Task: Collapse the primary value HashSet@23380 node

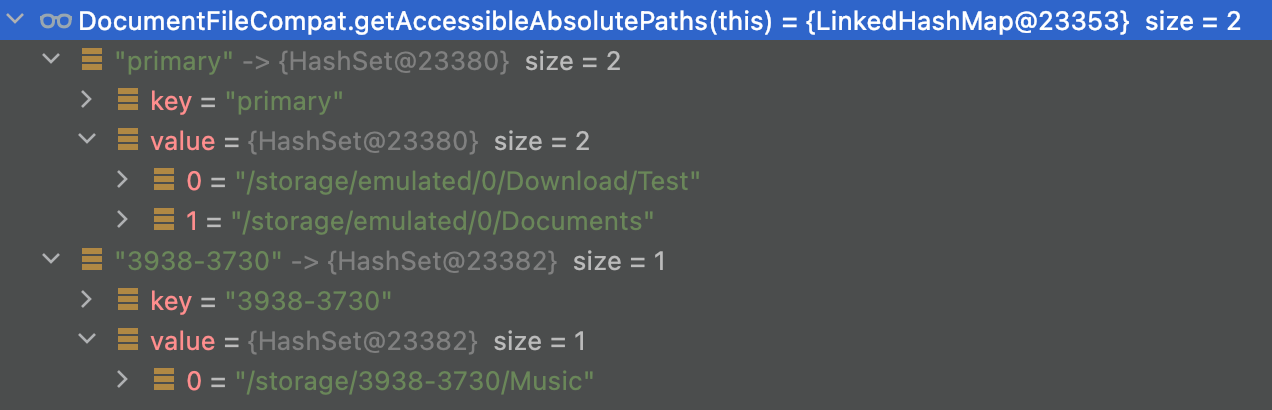Action: pyautogui.click(x=87, y=141)
